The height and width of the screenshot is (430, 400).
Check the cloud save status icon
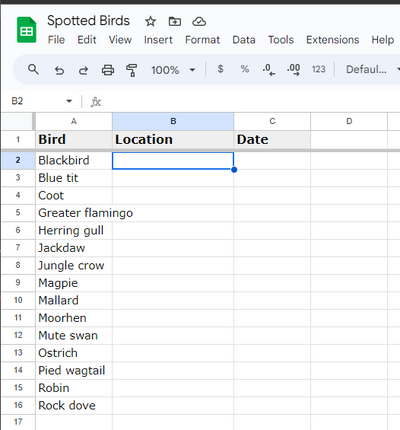pos(199,22)
